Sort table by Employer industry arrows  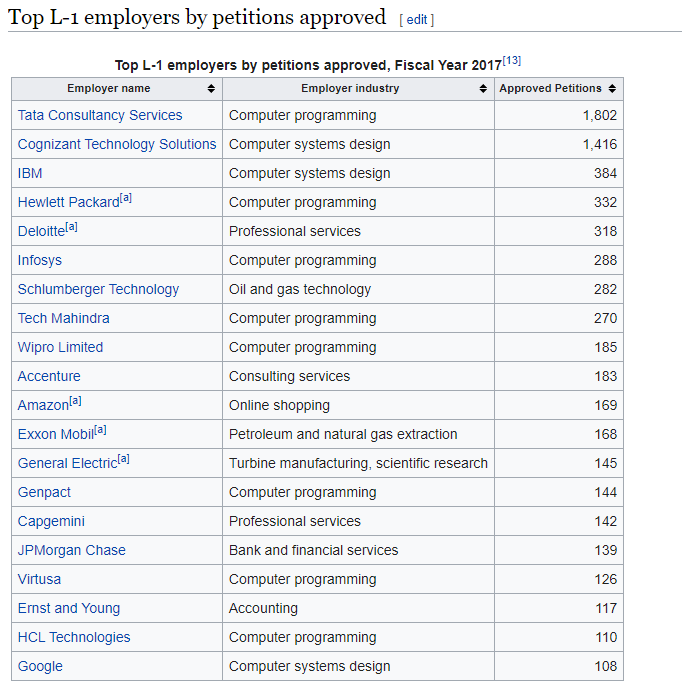tap(483, 89)
